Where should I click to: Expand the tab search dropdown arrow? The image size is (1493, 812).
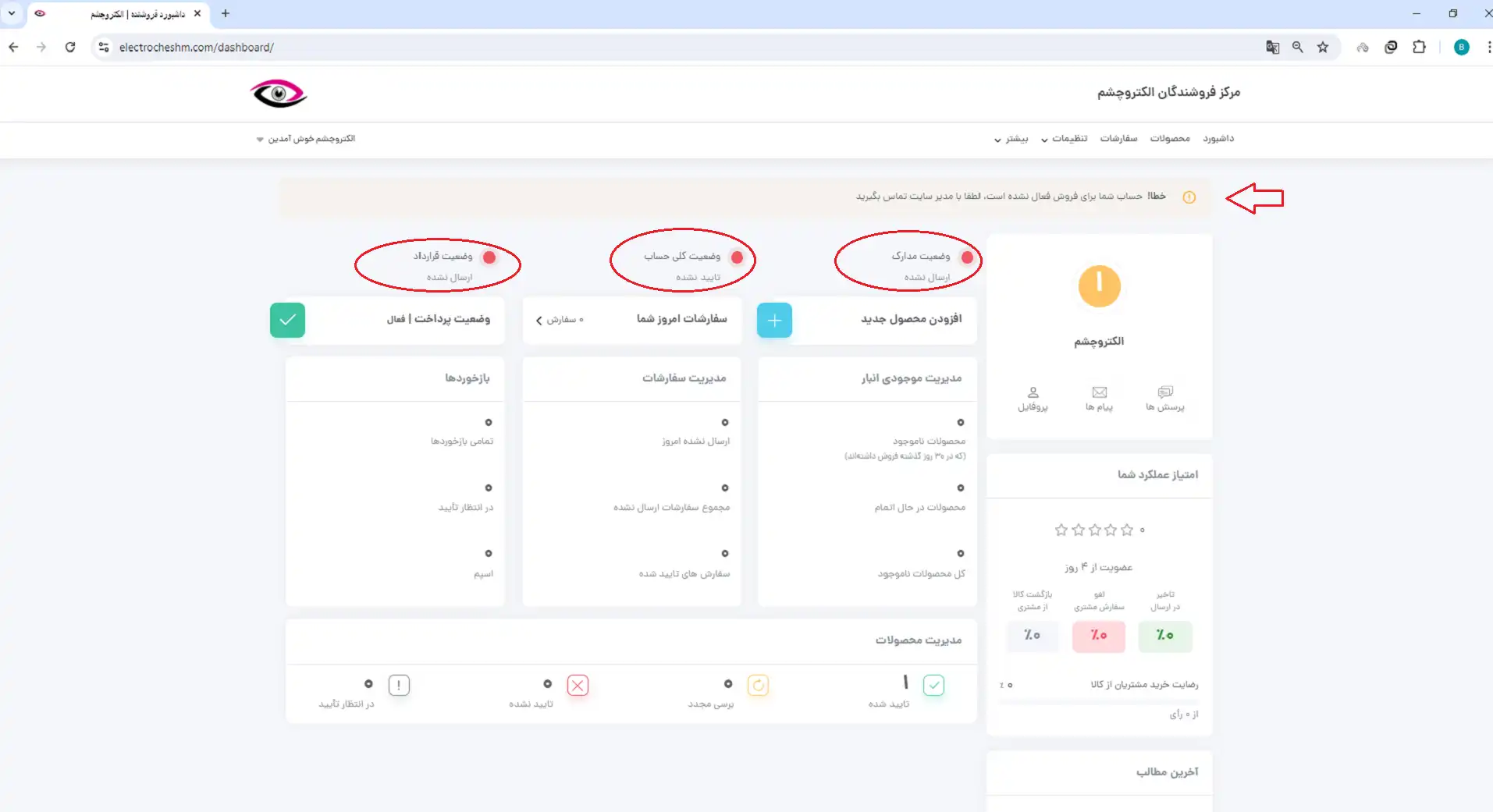tap(12, 13)
